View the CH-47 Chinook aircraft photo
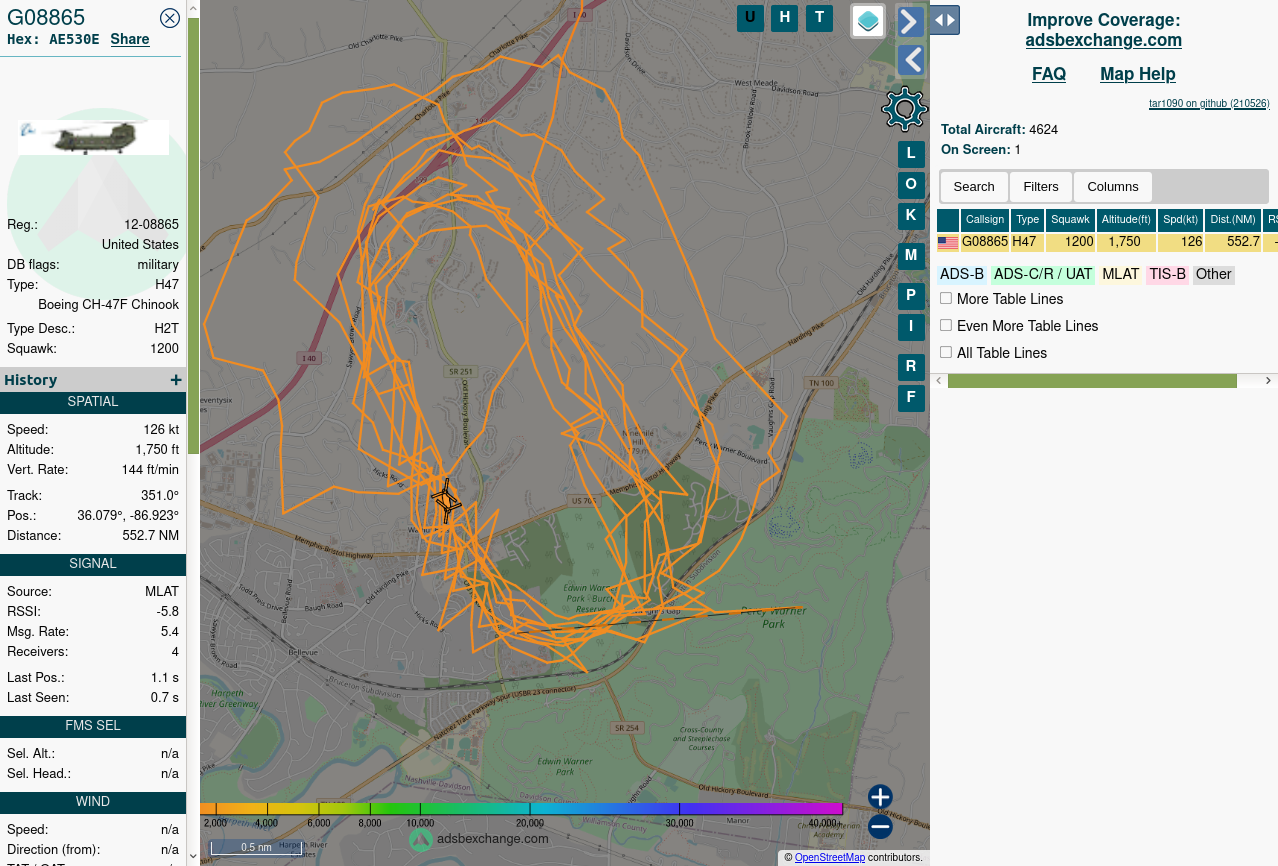 point(93,137)
